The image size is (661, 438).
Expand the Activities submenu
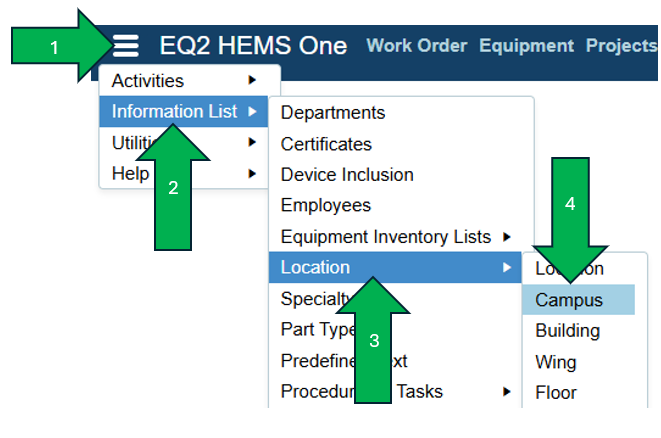251,80
